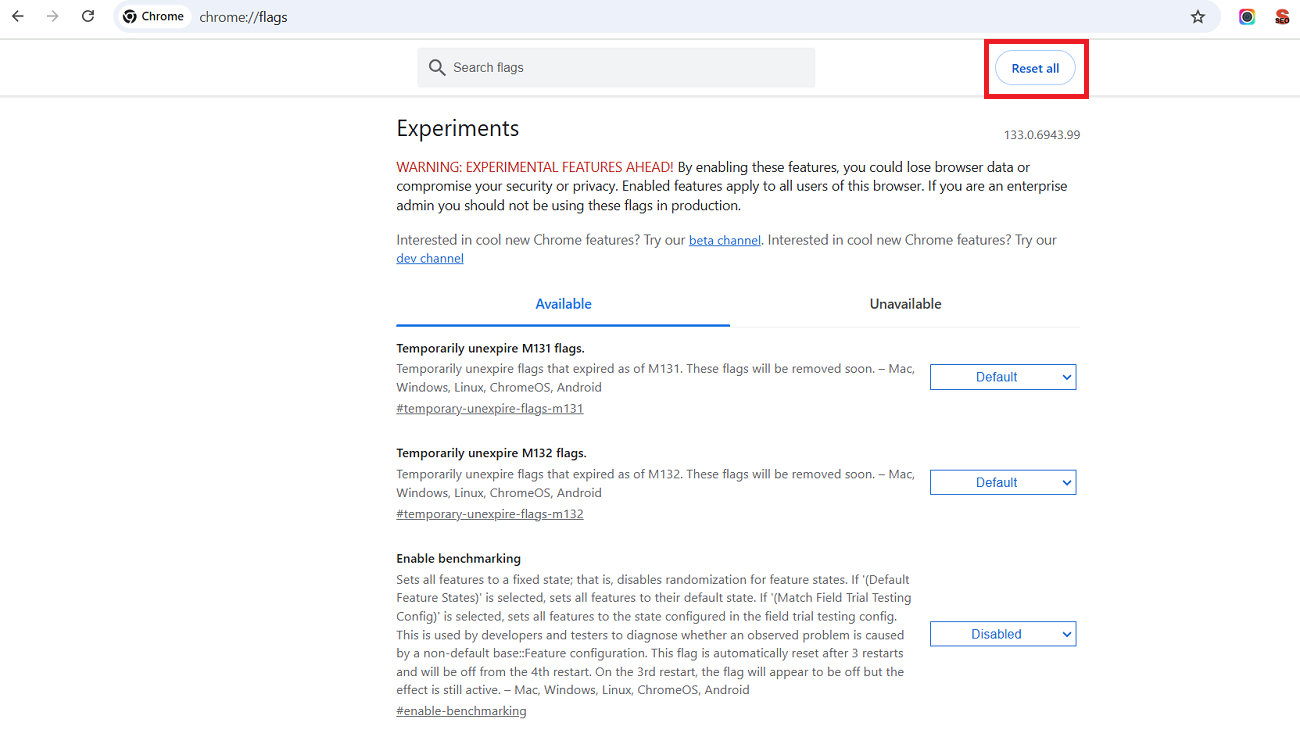The height and width of the screenshot is (730, 1300).
Task: Click the magnifier icon in the search bar
Action: point(437,67)
